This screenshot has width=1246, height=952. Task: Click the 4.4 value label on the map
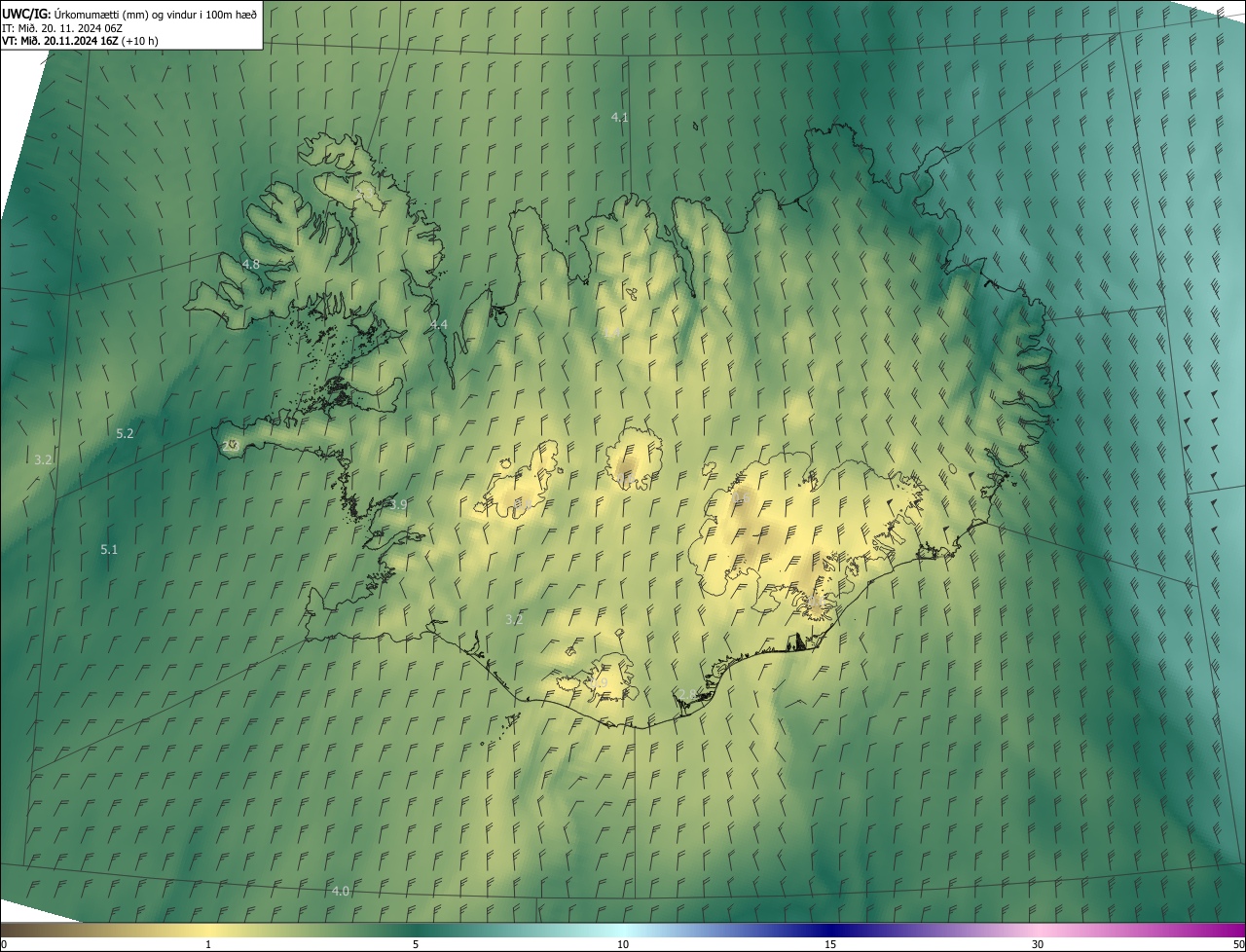[x=439, y=324]
